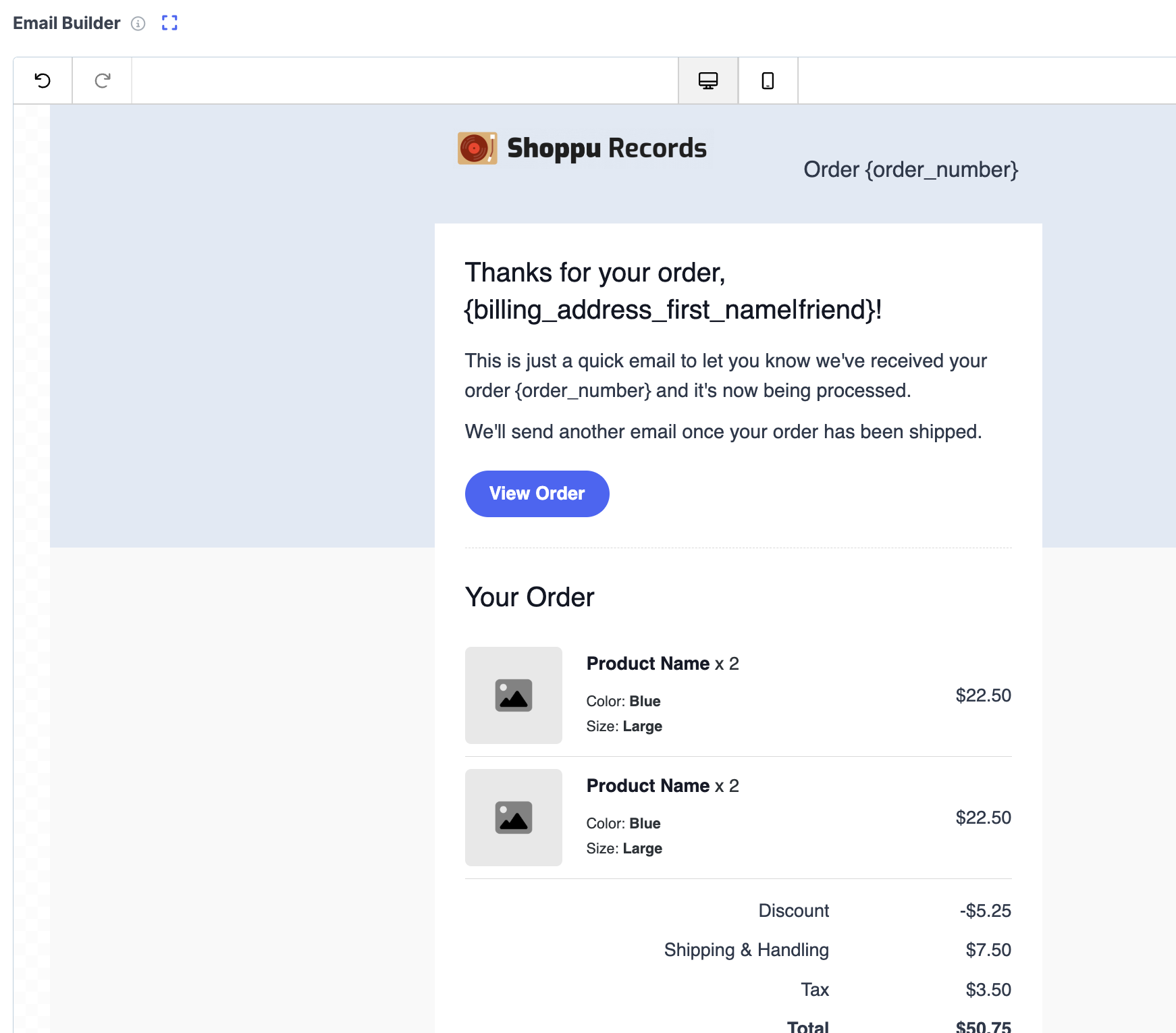Viewport: 1176px width, 1033px height.
Task: Select the '-$5.25' discount amount
Action: (x=986, y=911)
